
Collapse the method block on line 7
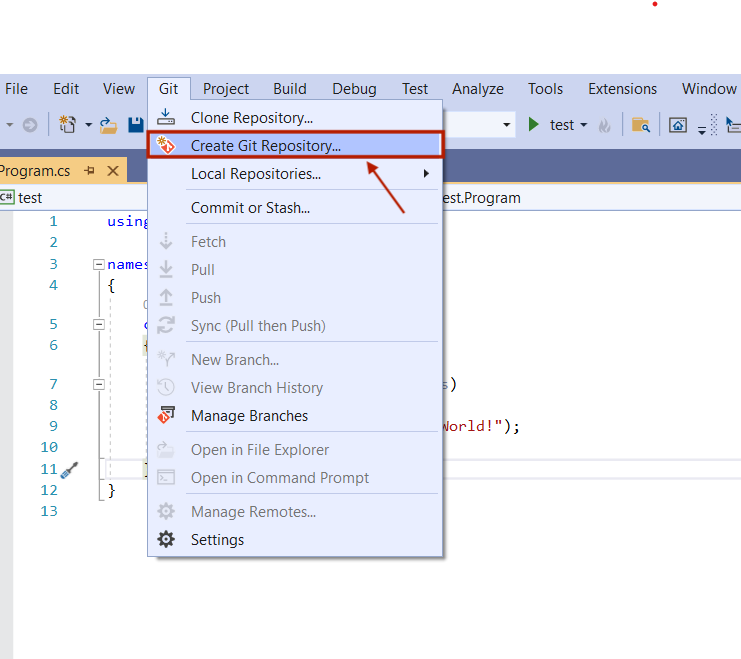click(x=98, y=384)
